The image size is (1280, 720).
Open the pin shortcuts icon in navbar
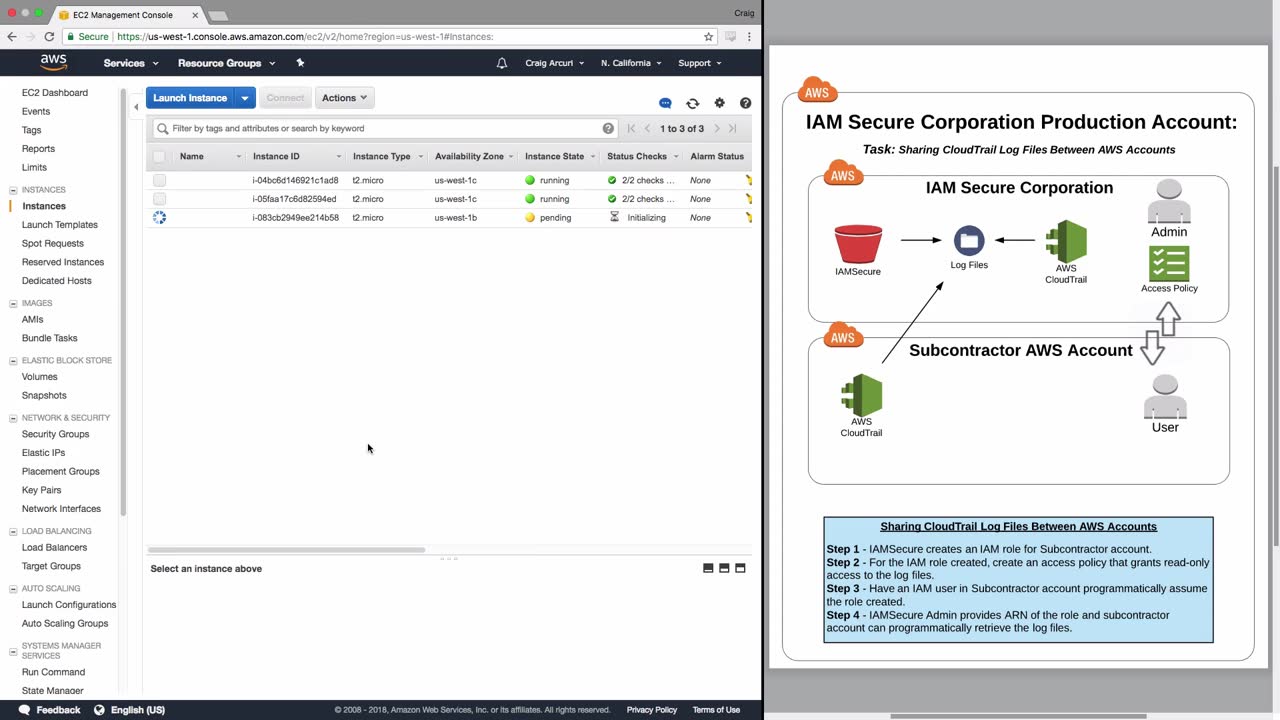300,63
